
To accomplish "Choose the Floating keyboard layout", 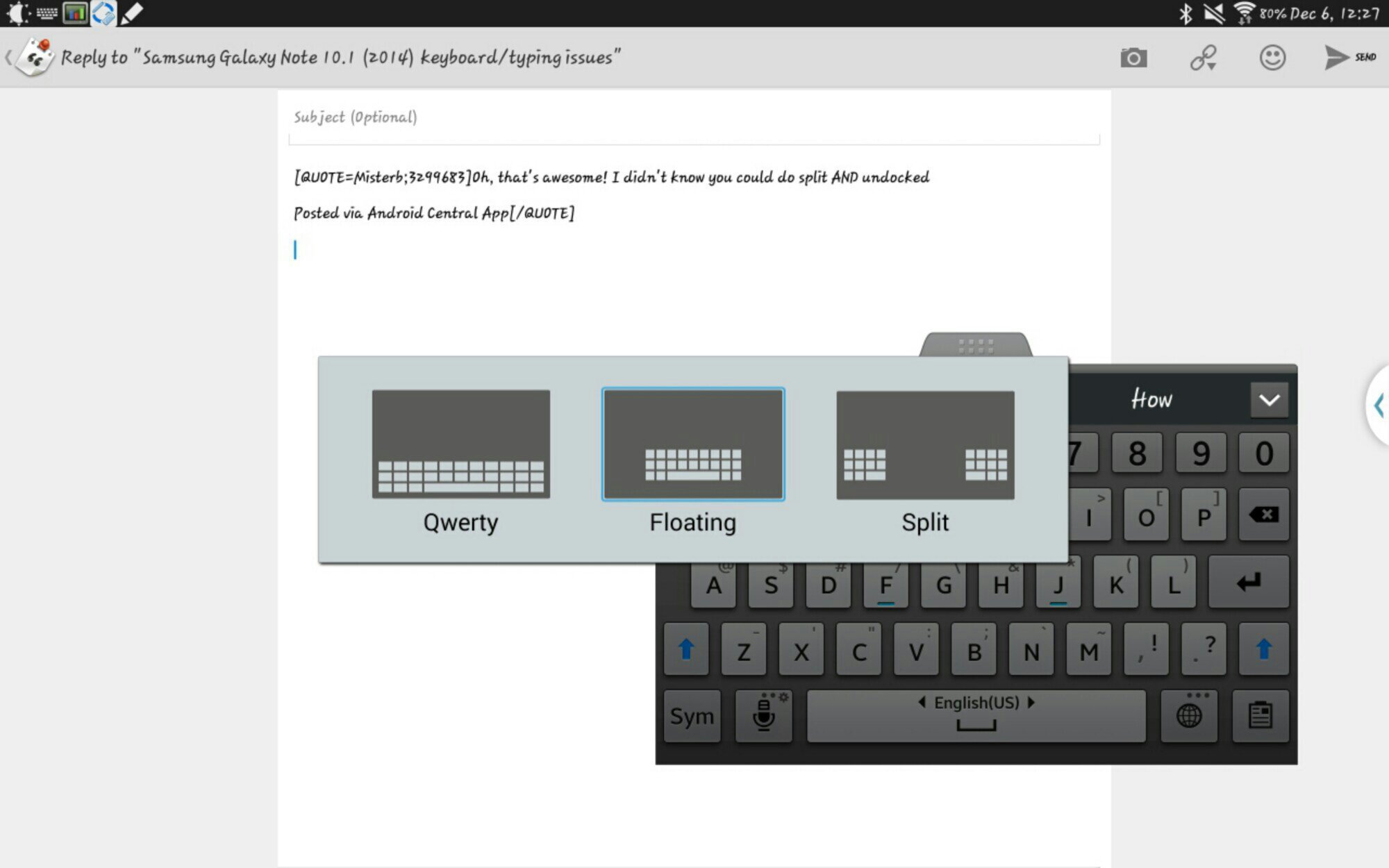I will point(693,462).
